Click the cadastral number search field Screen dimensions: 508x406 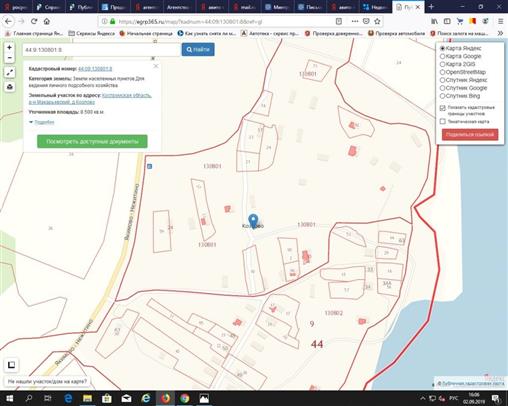[x=101, y=50]
